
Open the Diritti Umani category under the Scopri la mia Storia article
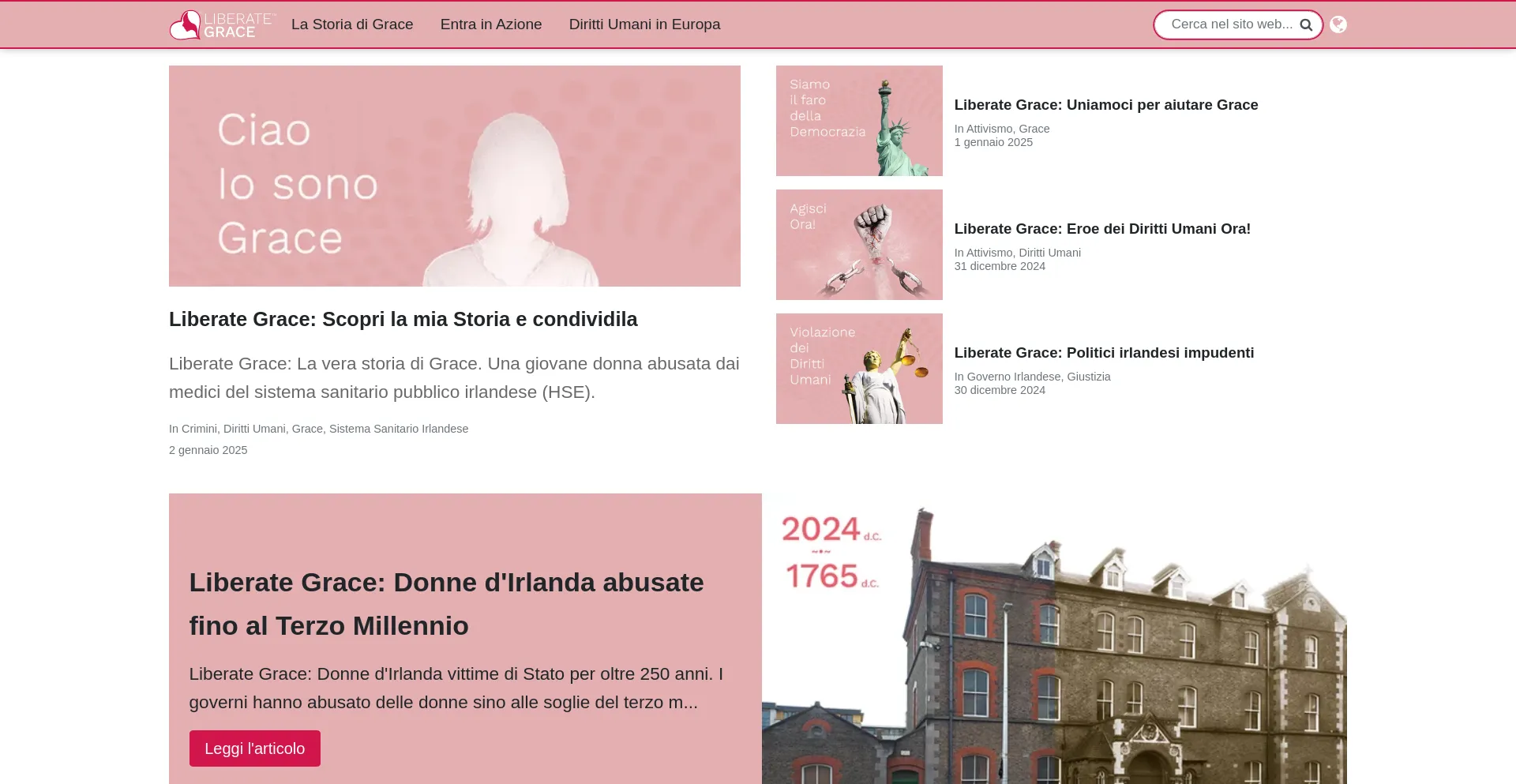(254, 429)
